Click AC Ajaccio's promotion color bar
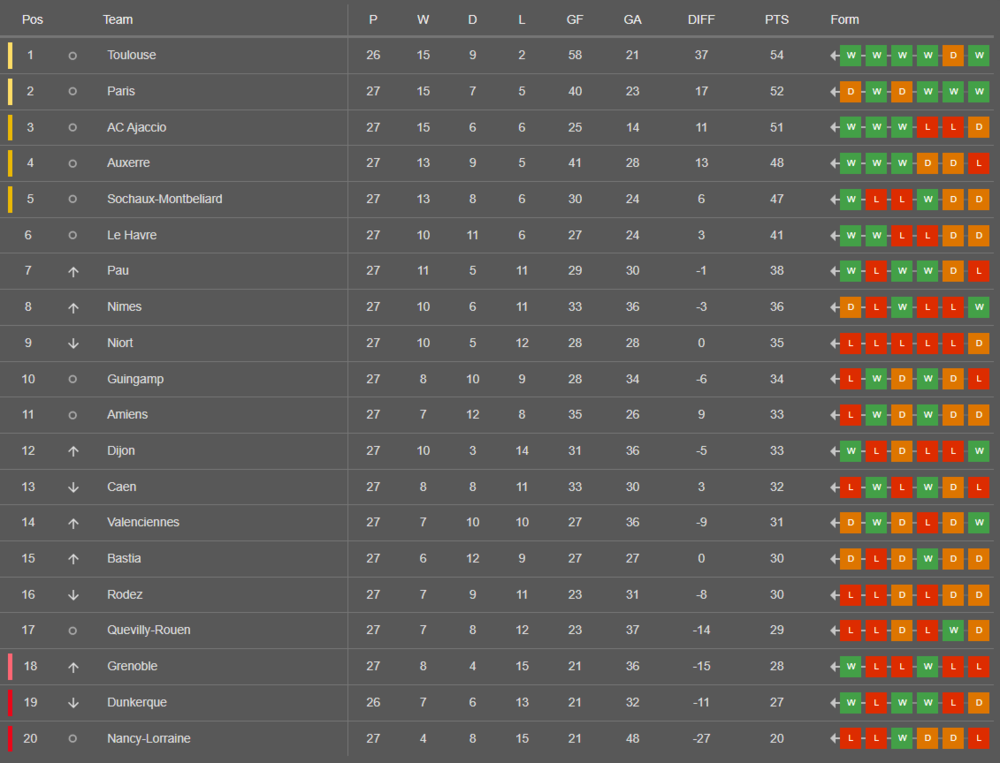Screen dimensions: 1000x763 10,127
